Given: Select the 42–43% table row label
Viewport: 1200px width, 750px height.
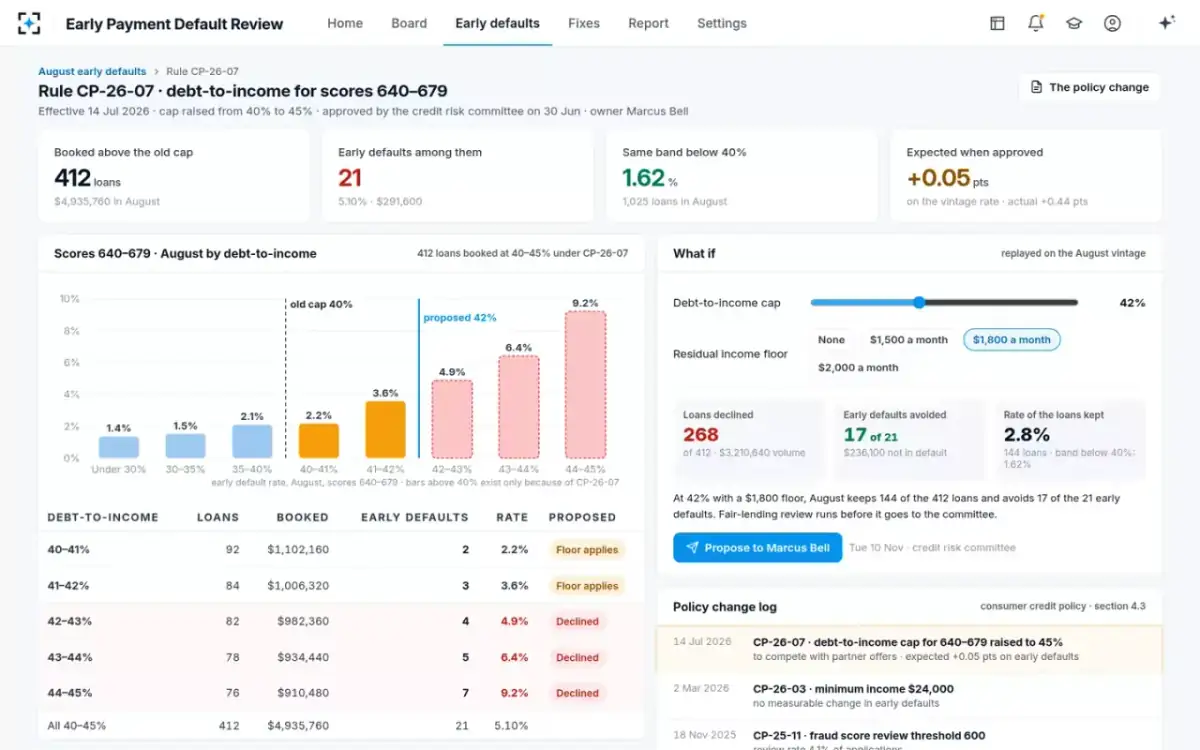Looking at the screenshot, I should pos(69,621).
